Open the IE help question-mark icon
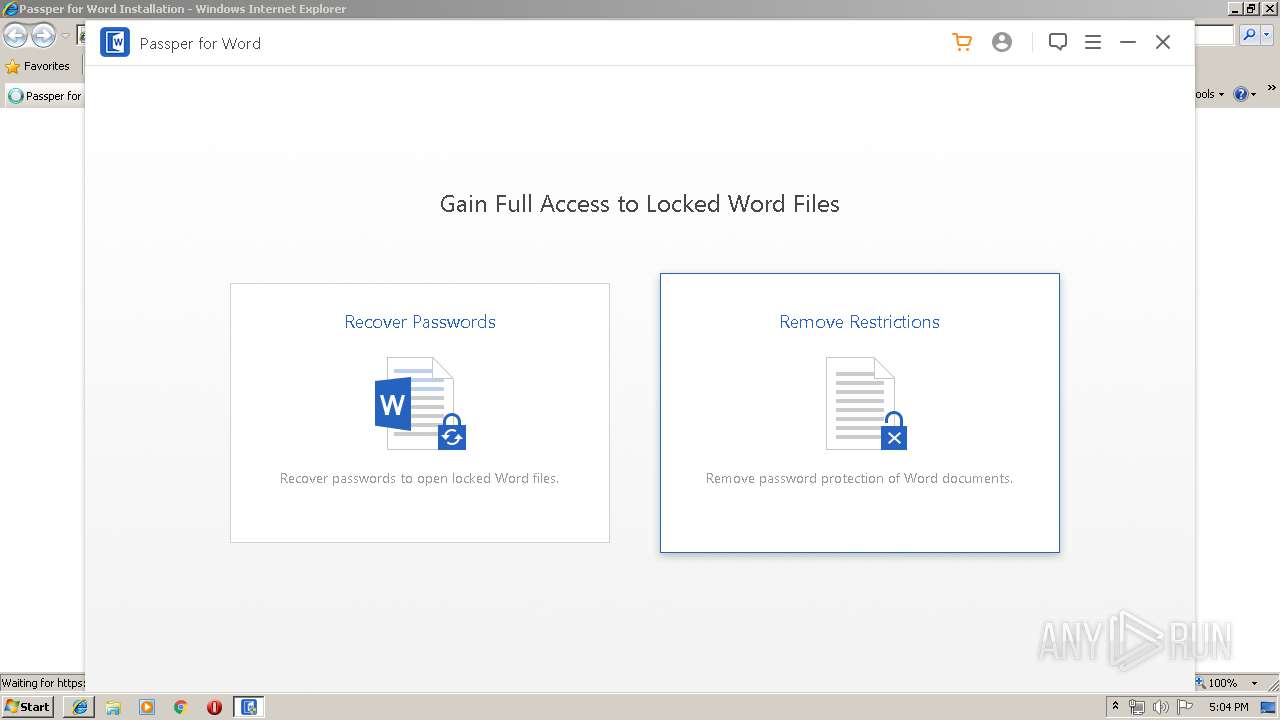Screen dimensions: 1280x720 tap(1241, 94)
